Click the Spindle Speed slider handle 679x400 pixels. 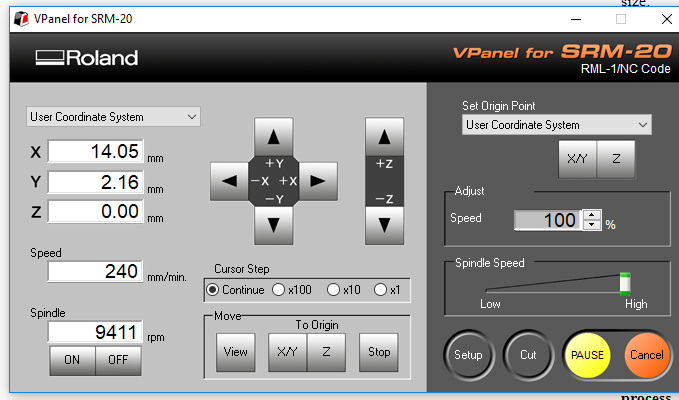point(625,284)
